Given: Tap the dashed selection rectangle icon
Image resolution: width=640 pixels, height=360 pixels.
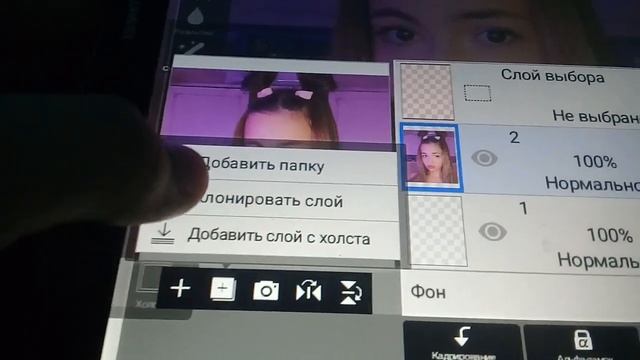Looking at the screenshot, I should 478,93.
